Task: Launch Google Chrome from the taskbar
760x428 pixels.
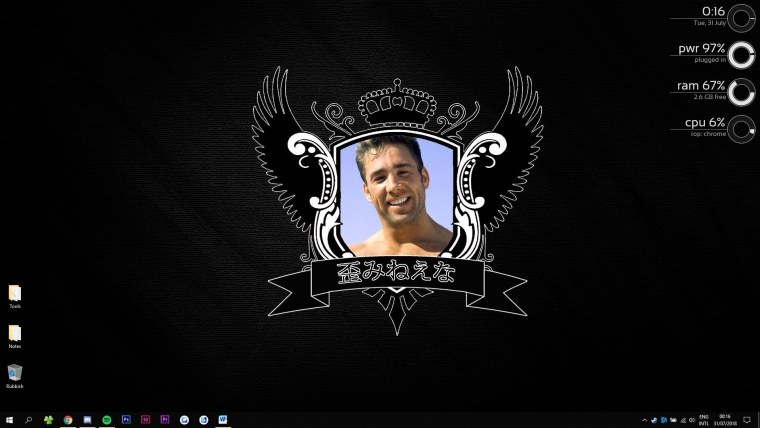Action: 68,420
